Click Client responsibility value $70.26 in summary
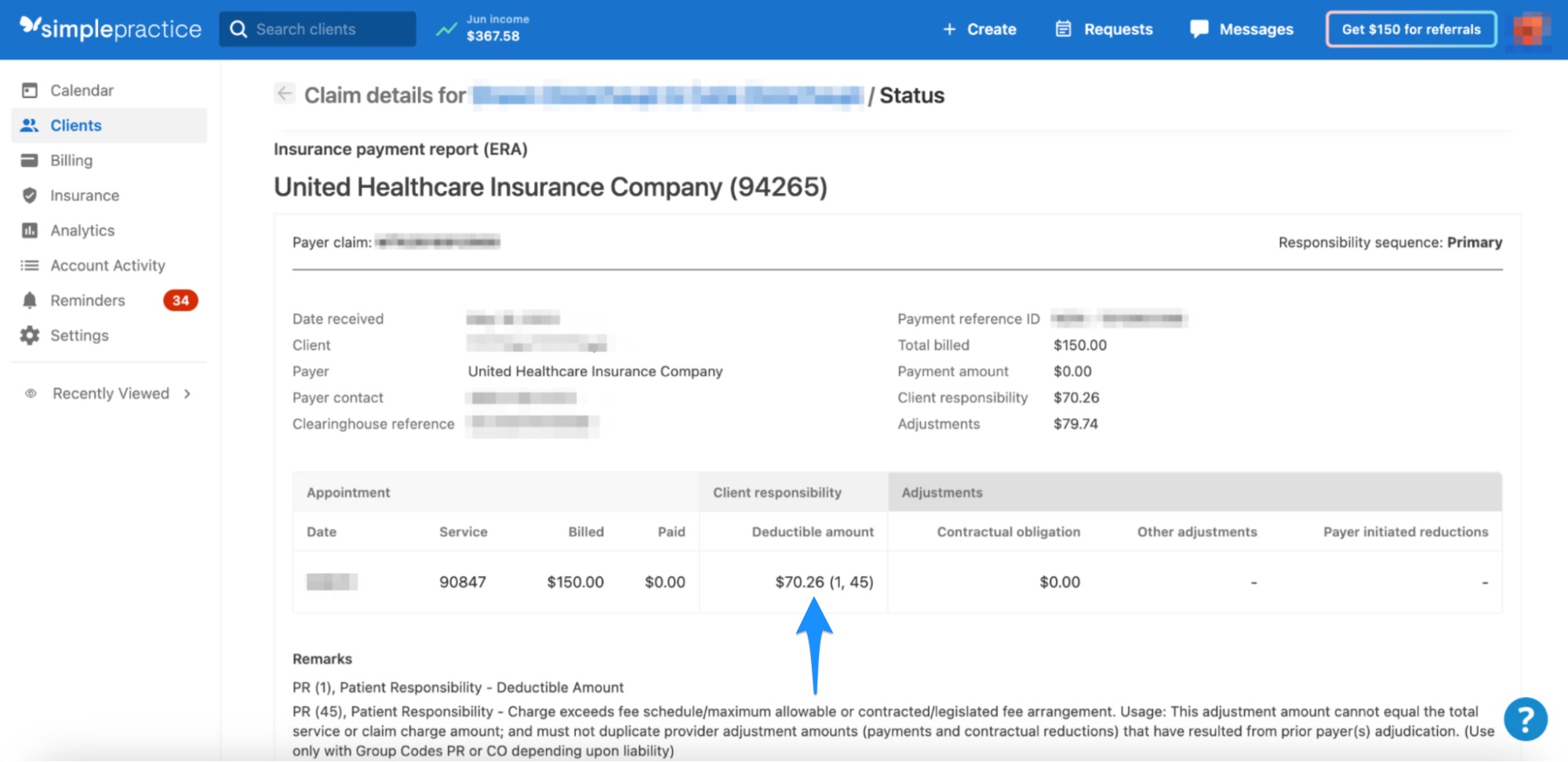Image resolution: width=1568 pixels, height=762 pixels. pos(1076,397)
